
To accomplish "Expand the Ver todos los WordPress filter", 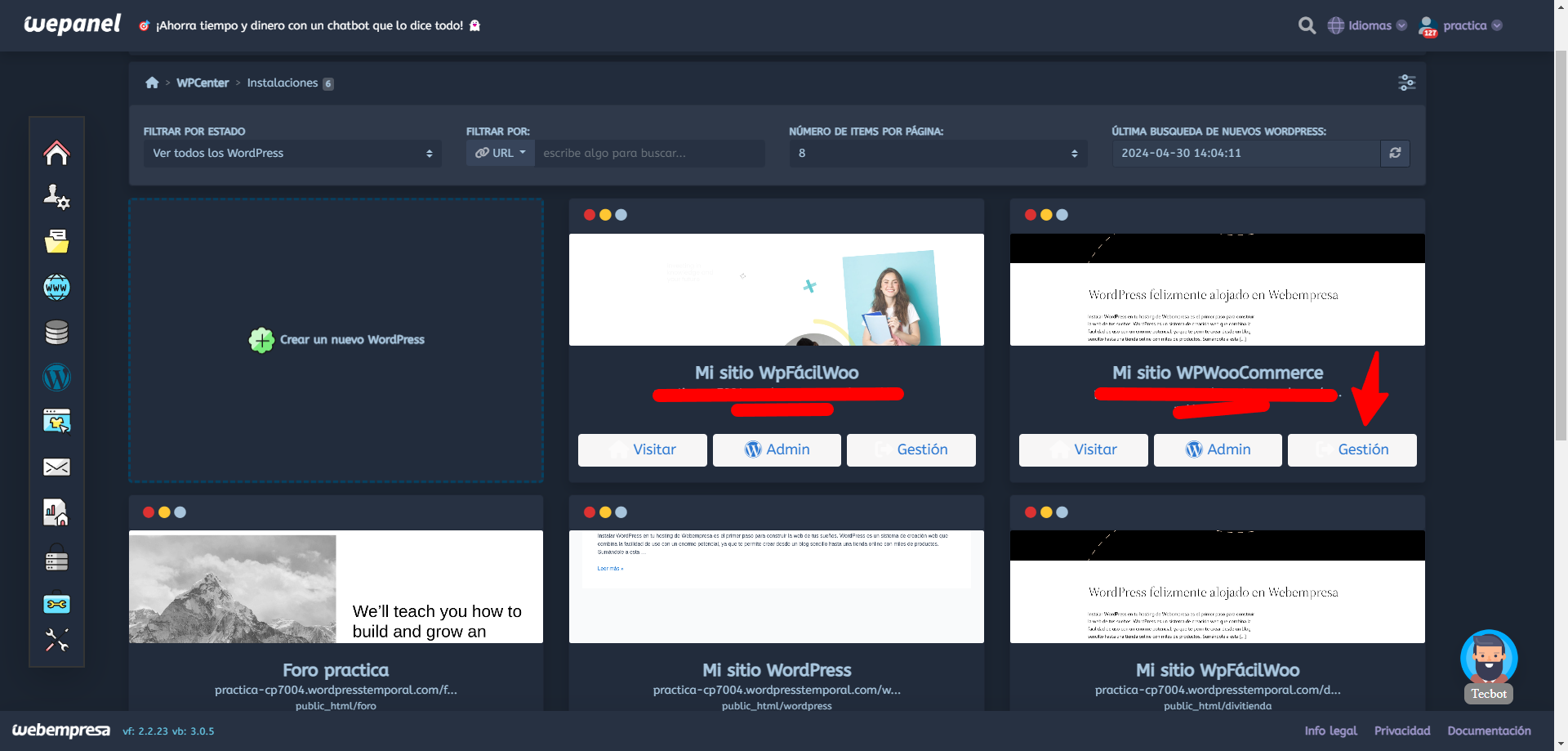I will point(292,153).
